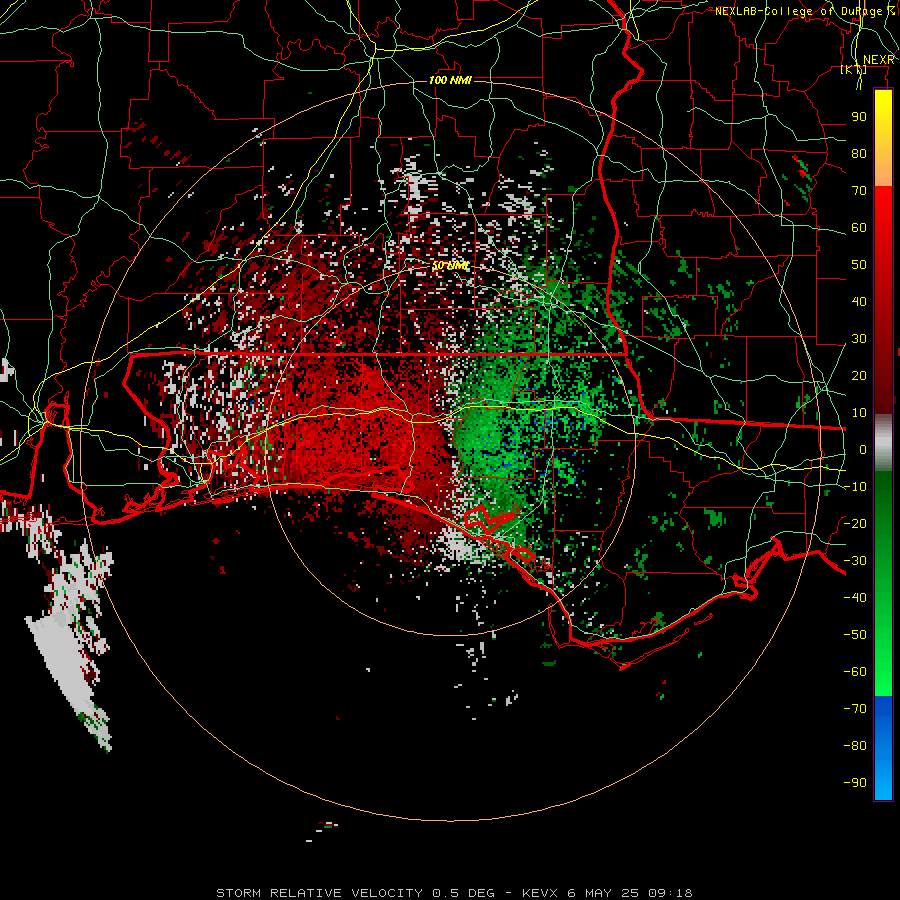Screen dimensions: 900x900
Task: Click the 50 value on the velocity scale
Action: (859, 265)
